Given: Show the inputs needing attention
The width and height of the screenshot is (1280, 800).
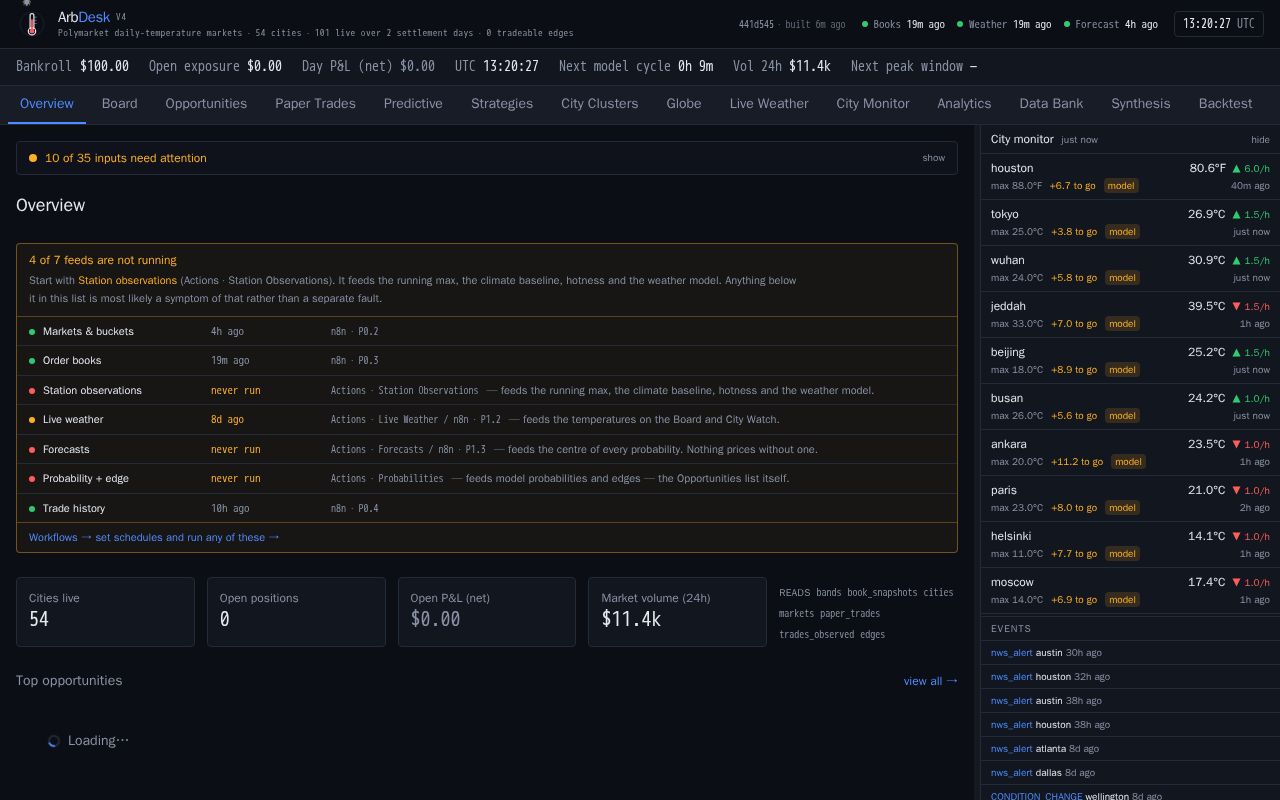Looking at the screenshot, I should (x=933, y=158).
